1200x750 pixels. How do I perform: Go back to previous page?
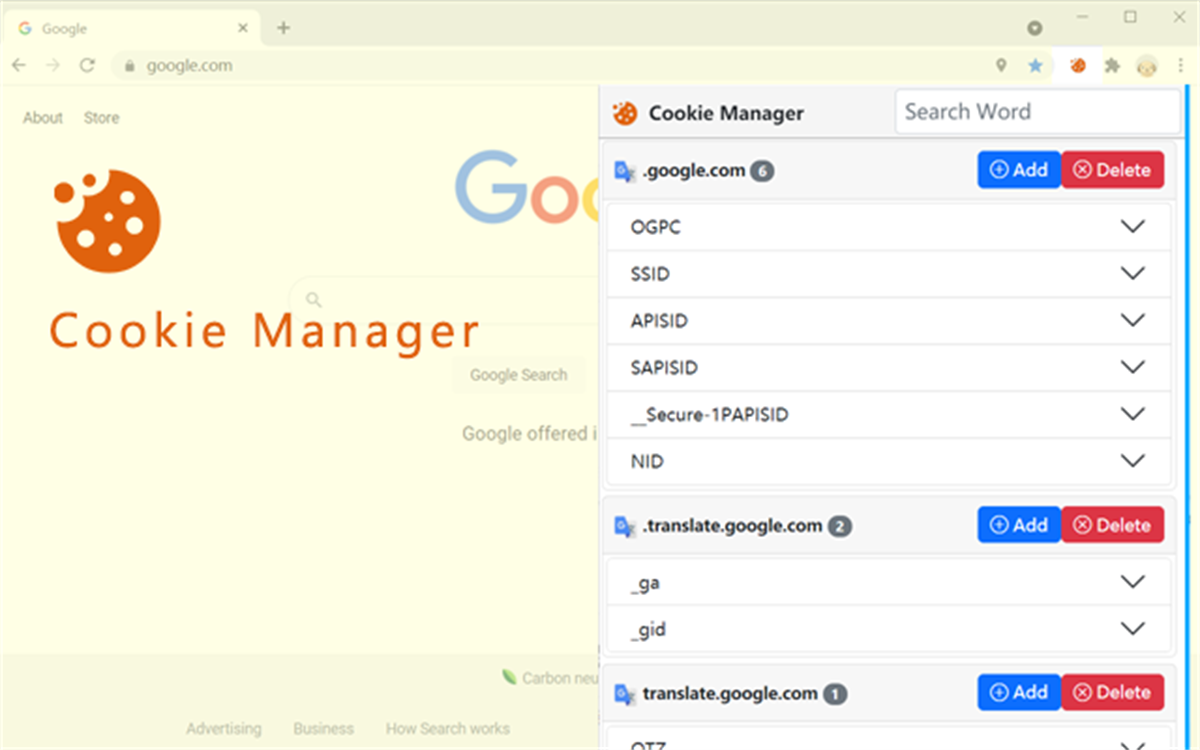[19, 66]
